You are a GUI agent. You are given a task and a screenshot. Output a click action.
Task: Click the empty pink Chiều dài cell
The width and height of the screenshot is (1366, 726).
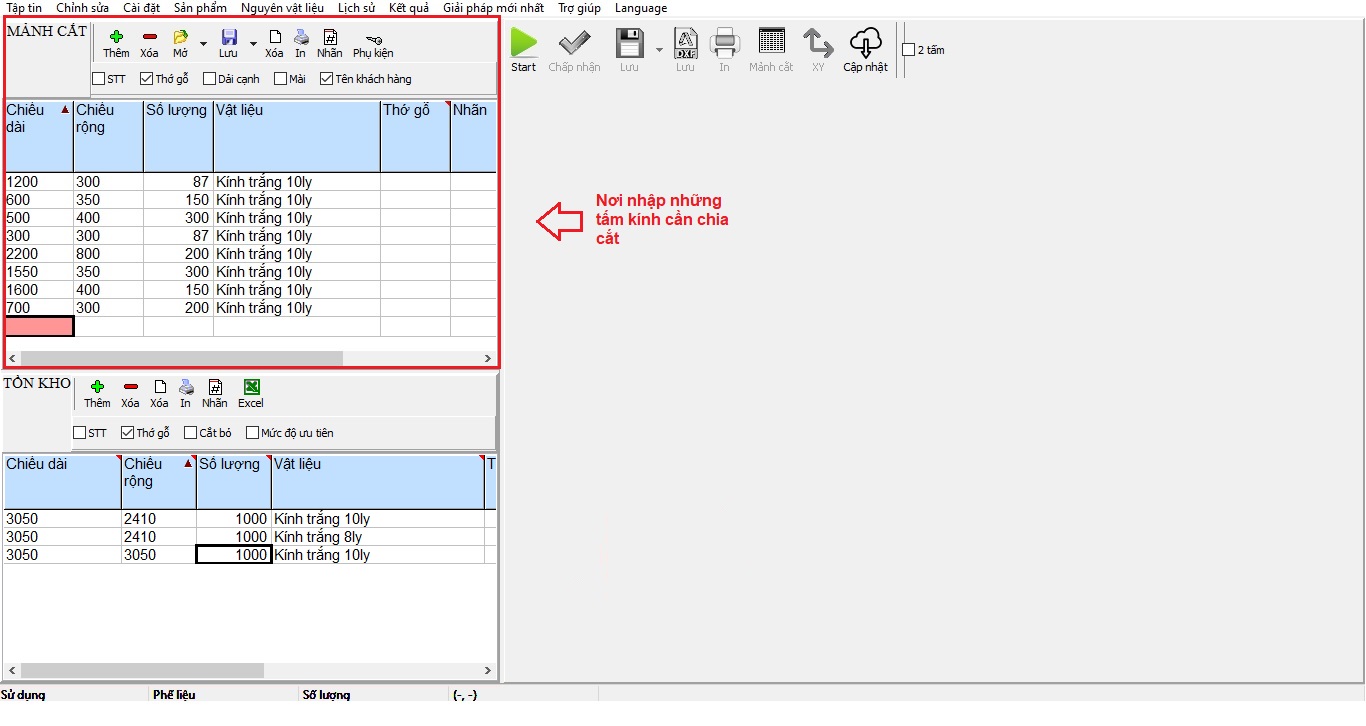[39, 326]
